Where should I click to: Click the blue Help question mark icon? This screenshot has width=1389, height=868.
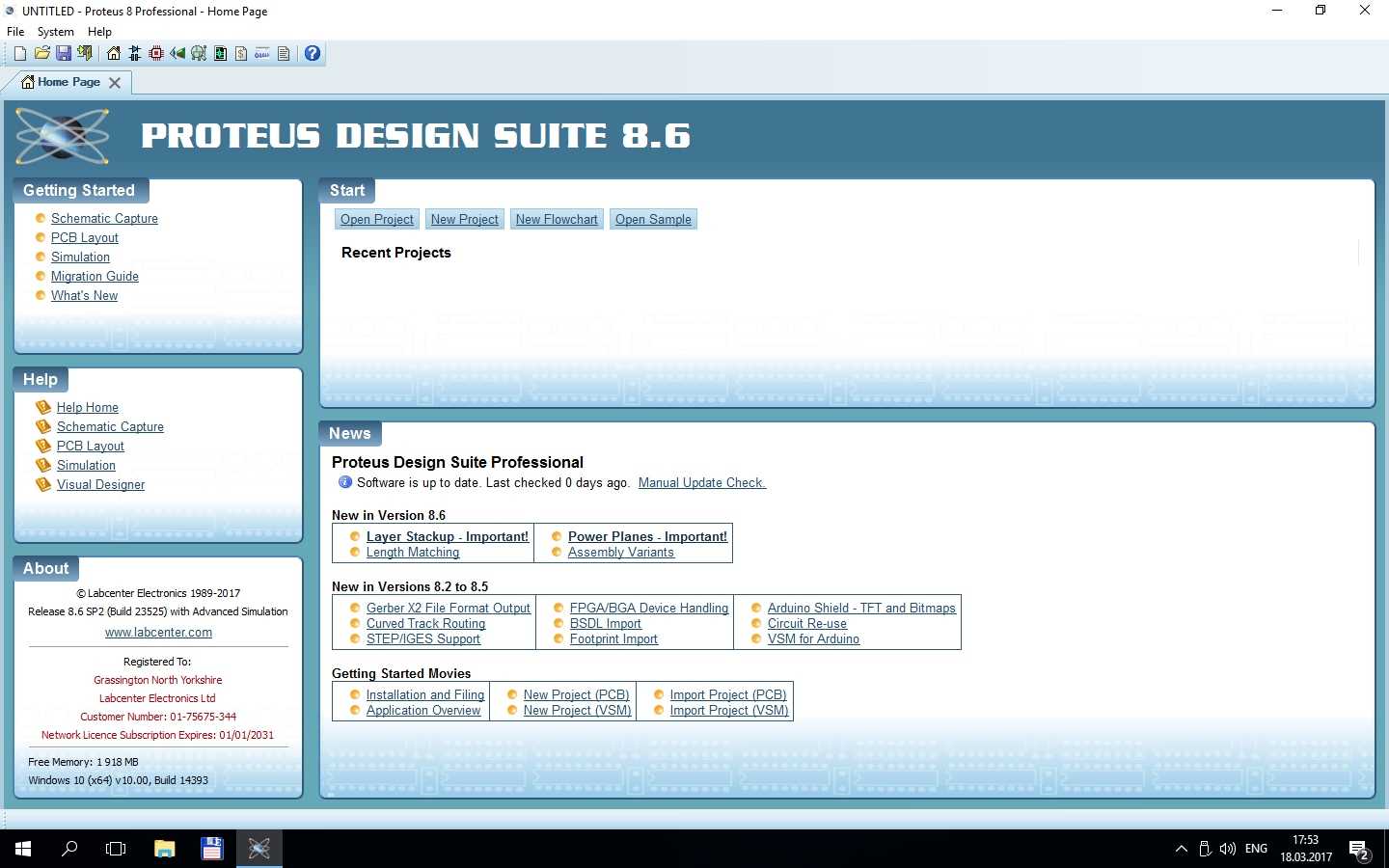click(x=313, y=54)
